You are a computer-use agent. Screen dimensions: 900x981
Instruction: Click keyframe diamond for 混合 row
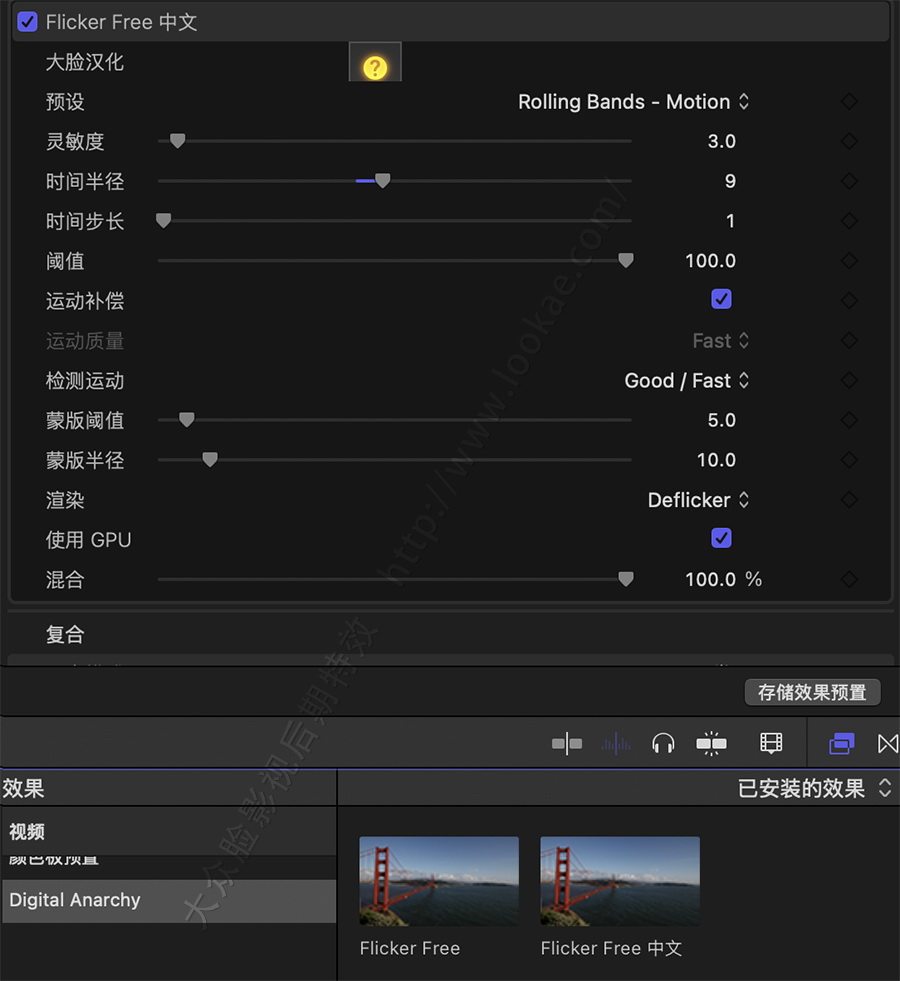[x=849, y=579]
